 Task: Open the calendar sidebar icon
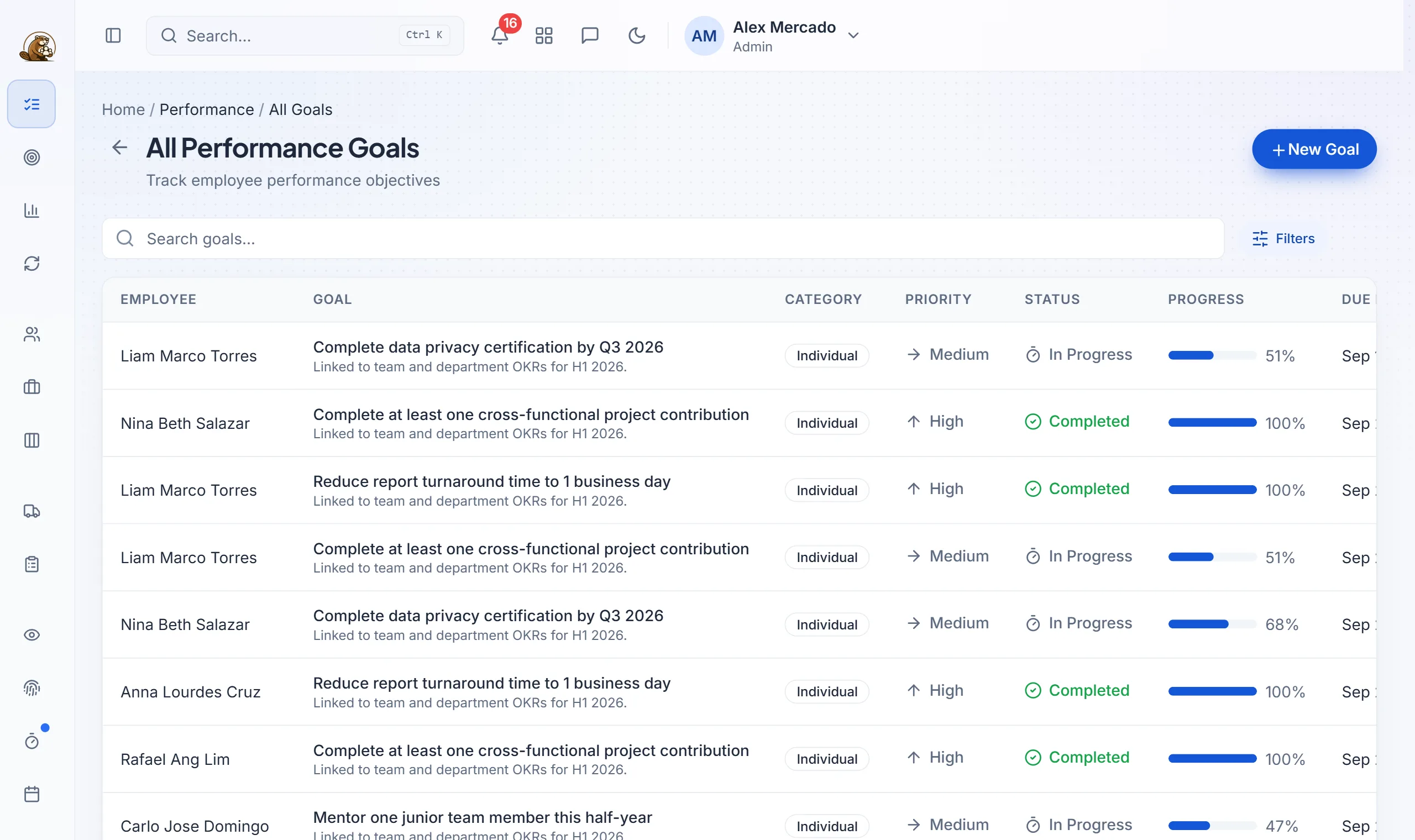point(32,794)
